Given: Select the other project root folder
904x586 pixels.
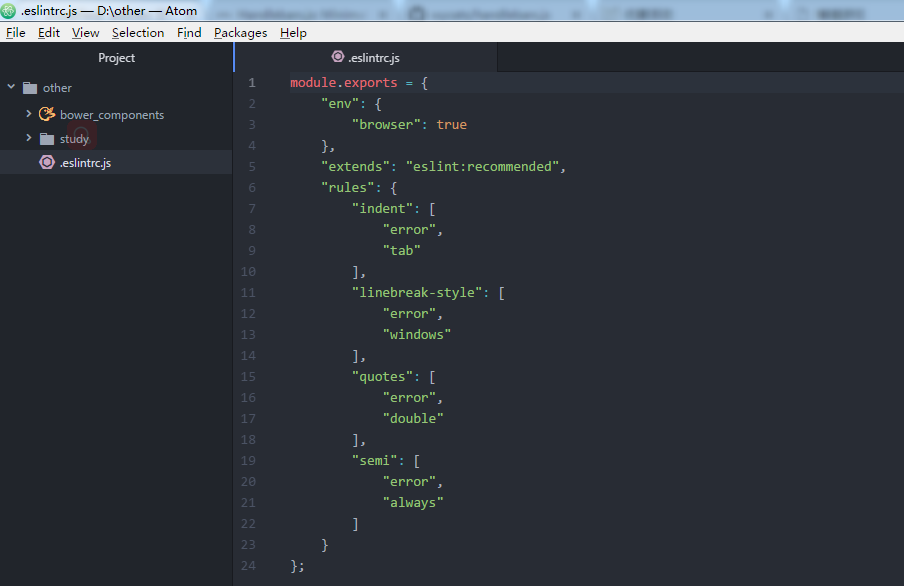Looking at the screenshot, I should [x=57, y=88].
